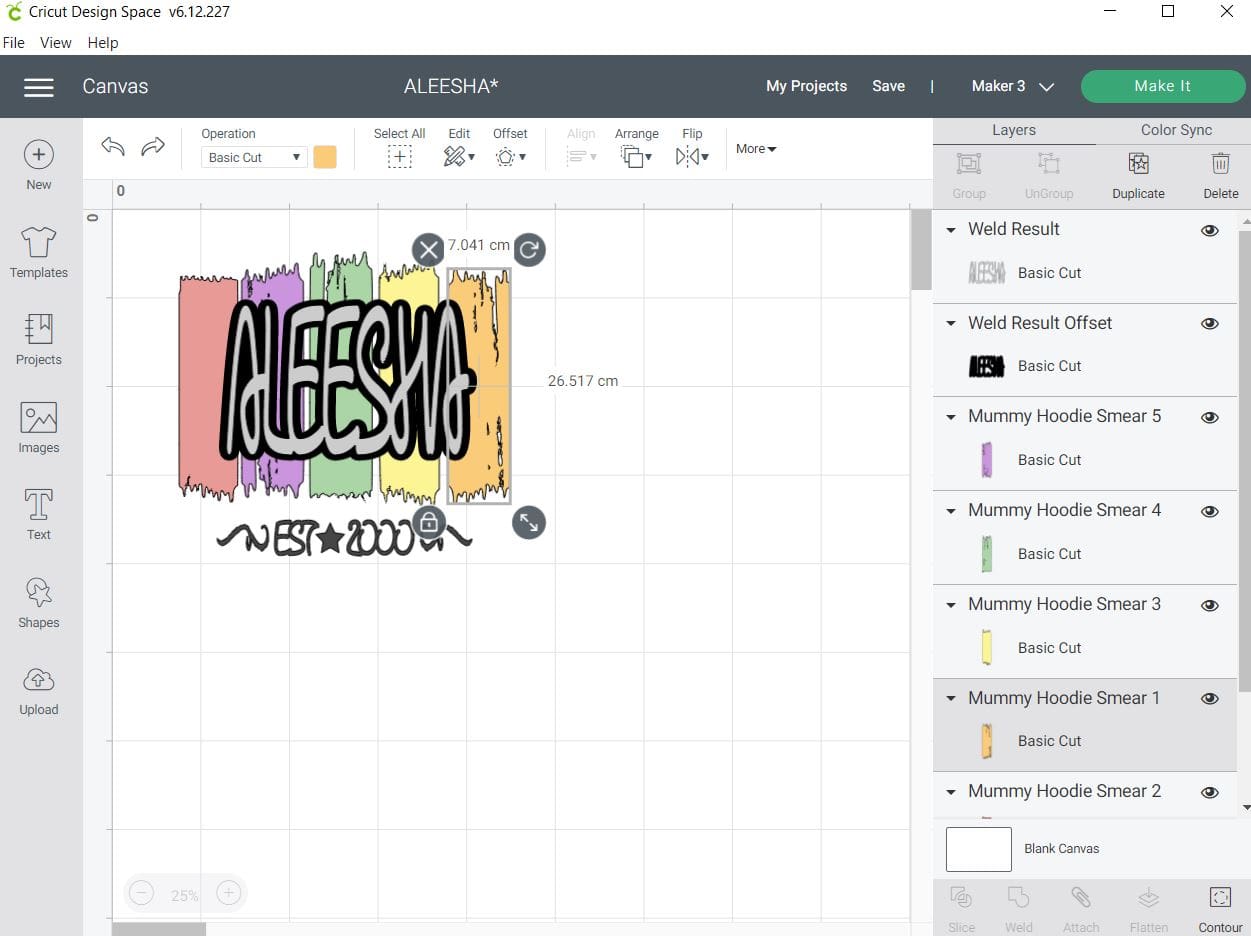Hide the Mummy Hoodie Smear 5 layer
This screenshot has width=1251, height=936.
coord(1210,418)
